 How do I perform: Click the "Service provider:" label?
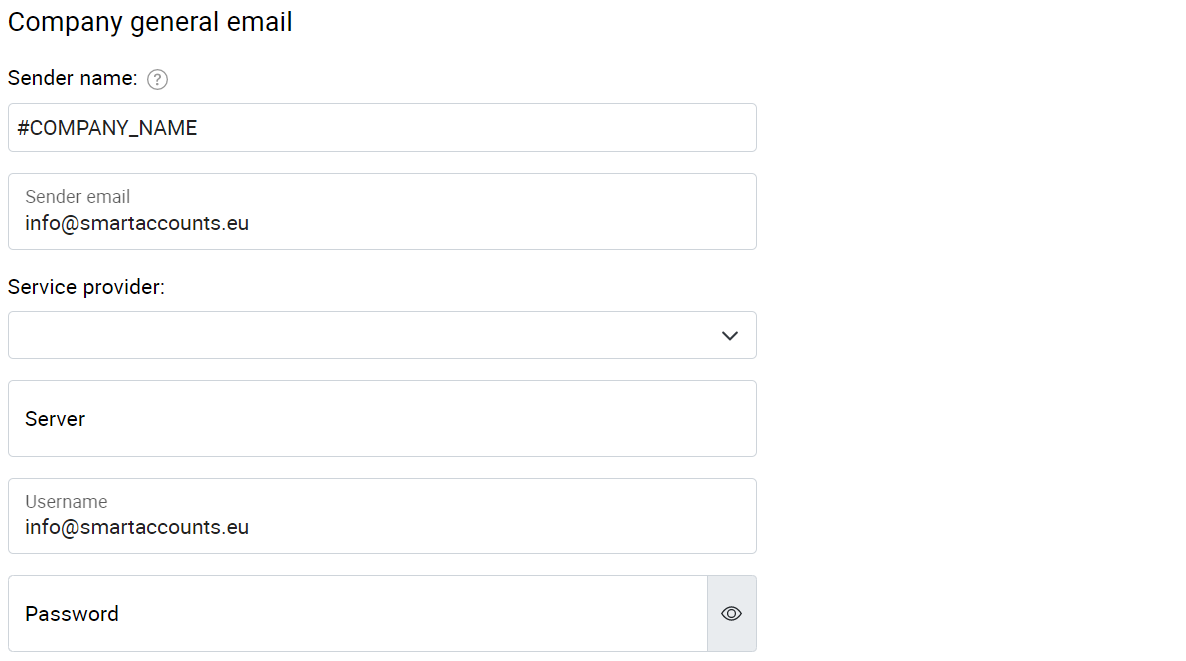coord(86,287)
